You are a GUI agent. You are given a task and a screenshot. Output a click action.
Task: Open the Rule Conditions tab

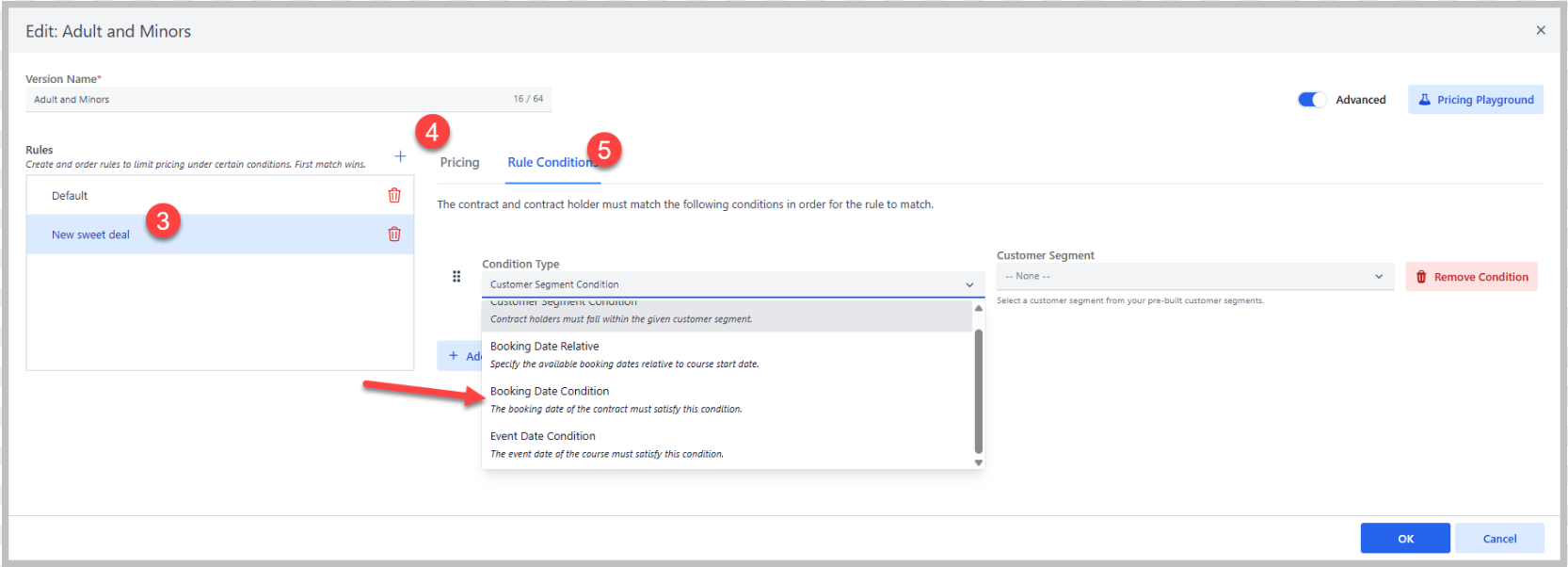(x=549, y=163)
